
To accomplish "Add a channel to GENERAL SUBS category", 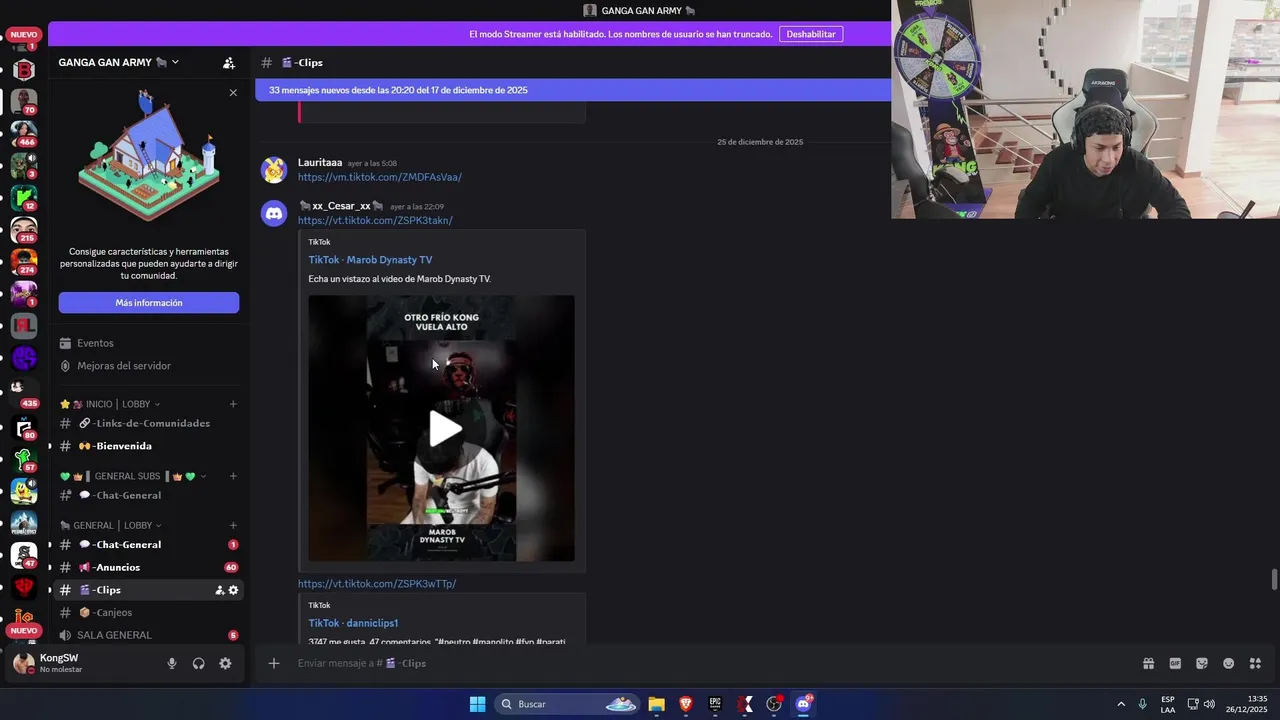I will click(233, 476).
